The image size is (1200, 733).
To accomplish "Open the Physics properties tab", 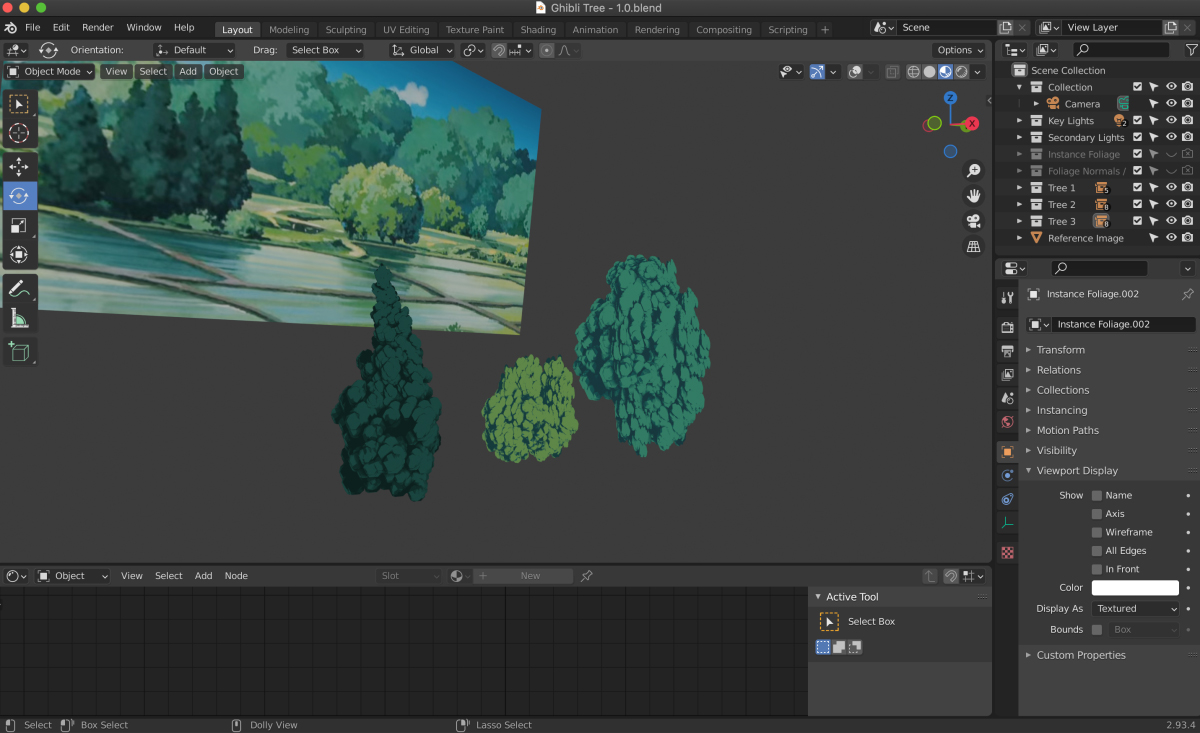I will (1007, 475).
